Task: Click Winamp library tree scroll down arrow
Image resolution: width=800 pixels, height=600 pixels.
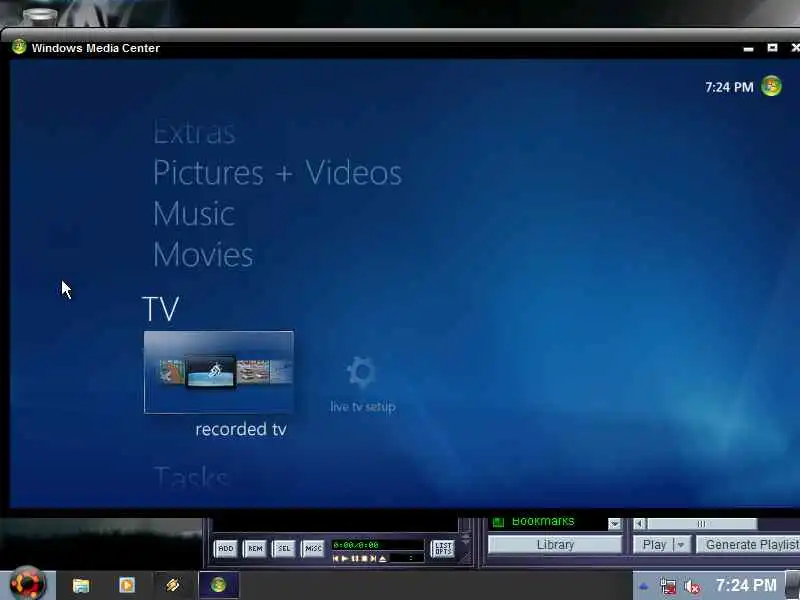Action: point(614,523)
